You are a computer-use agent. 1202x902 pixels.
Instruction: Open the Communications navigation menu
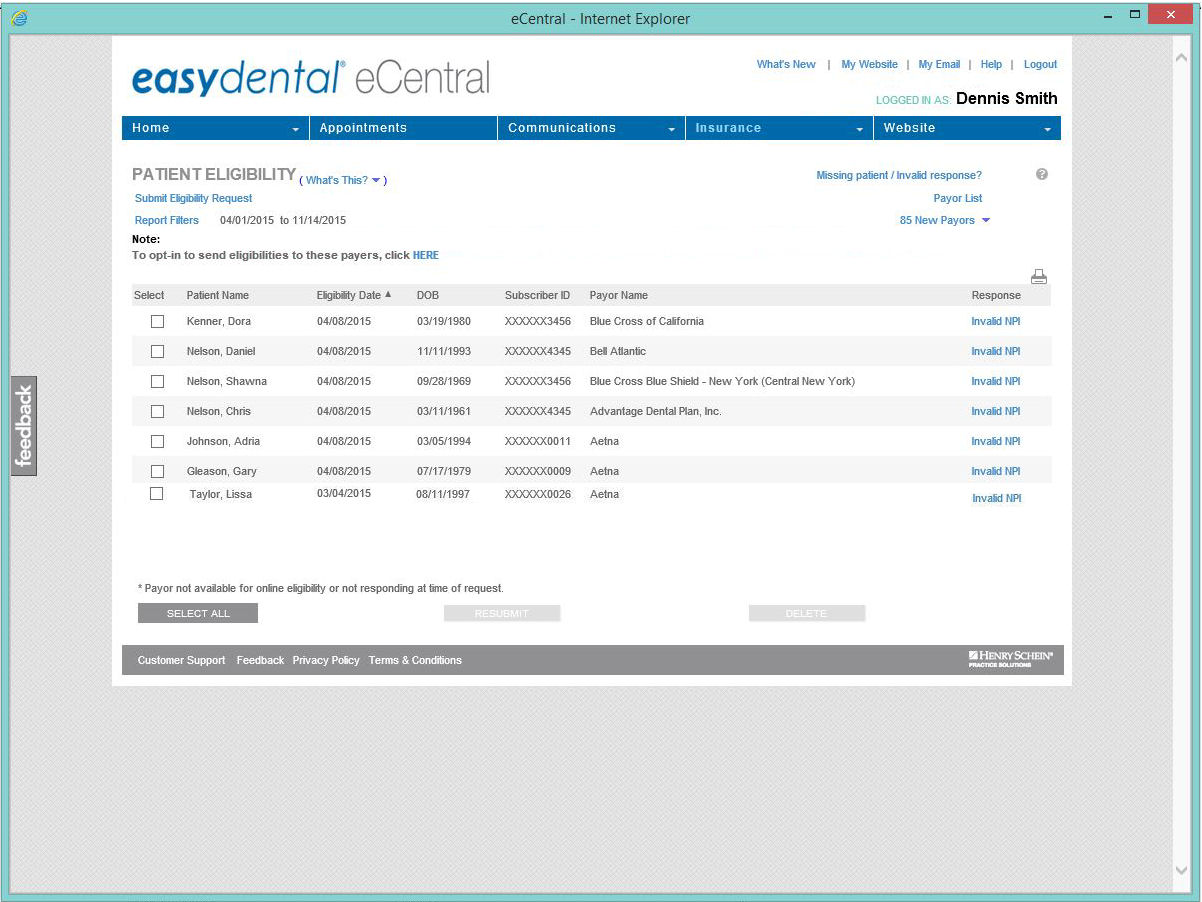pos(591,128)
